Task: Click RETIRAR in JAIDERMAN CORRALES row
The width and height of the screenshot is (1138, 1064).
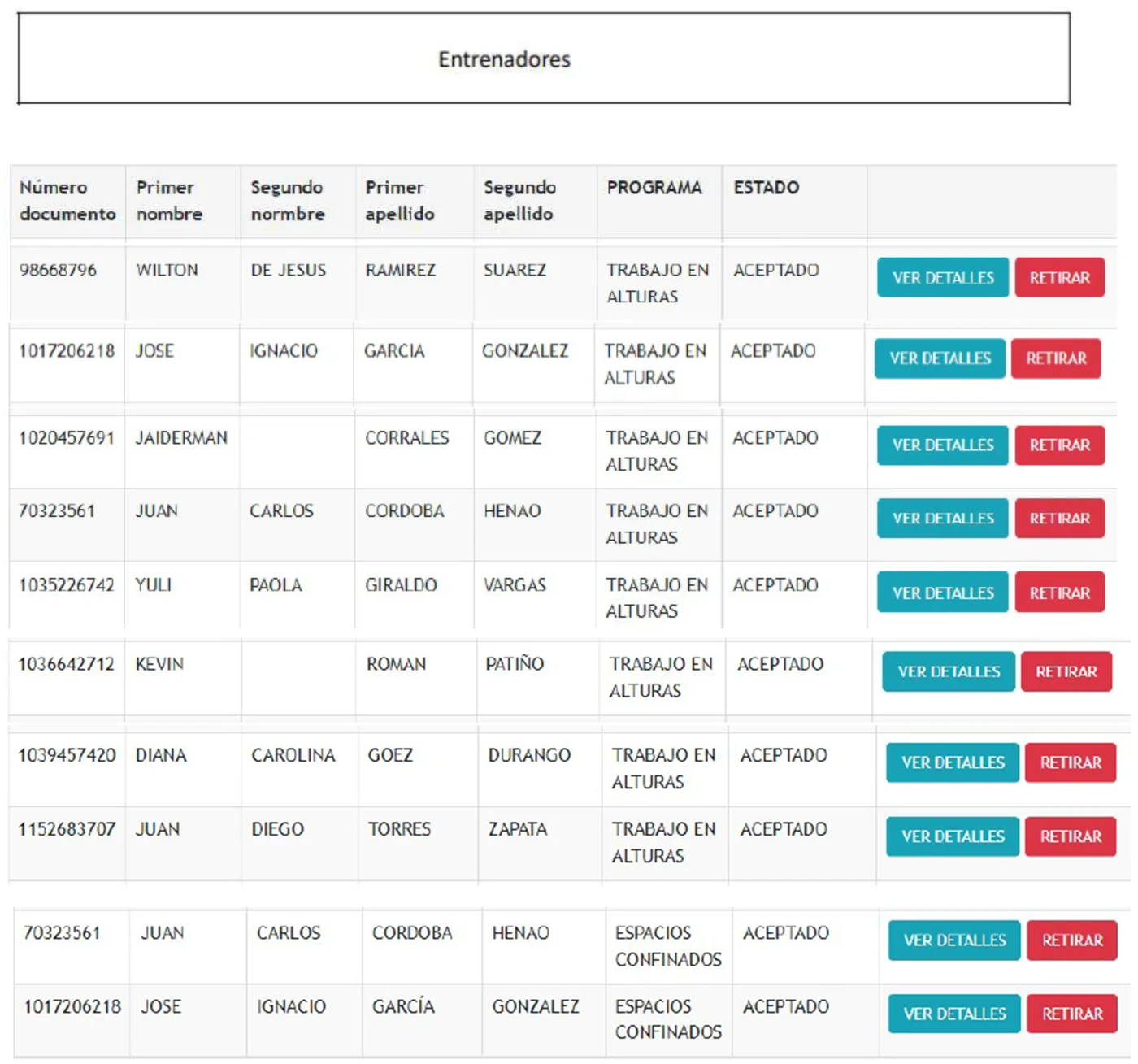Action: (1060, 445)
